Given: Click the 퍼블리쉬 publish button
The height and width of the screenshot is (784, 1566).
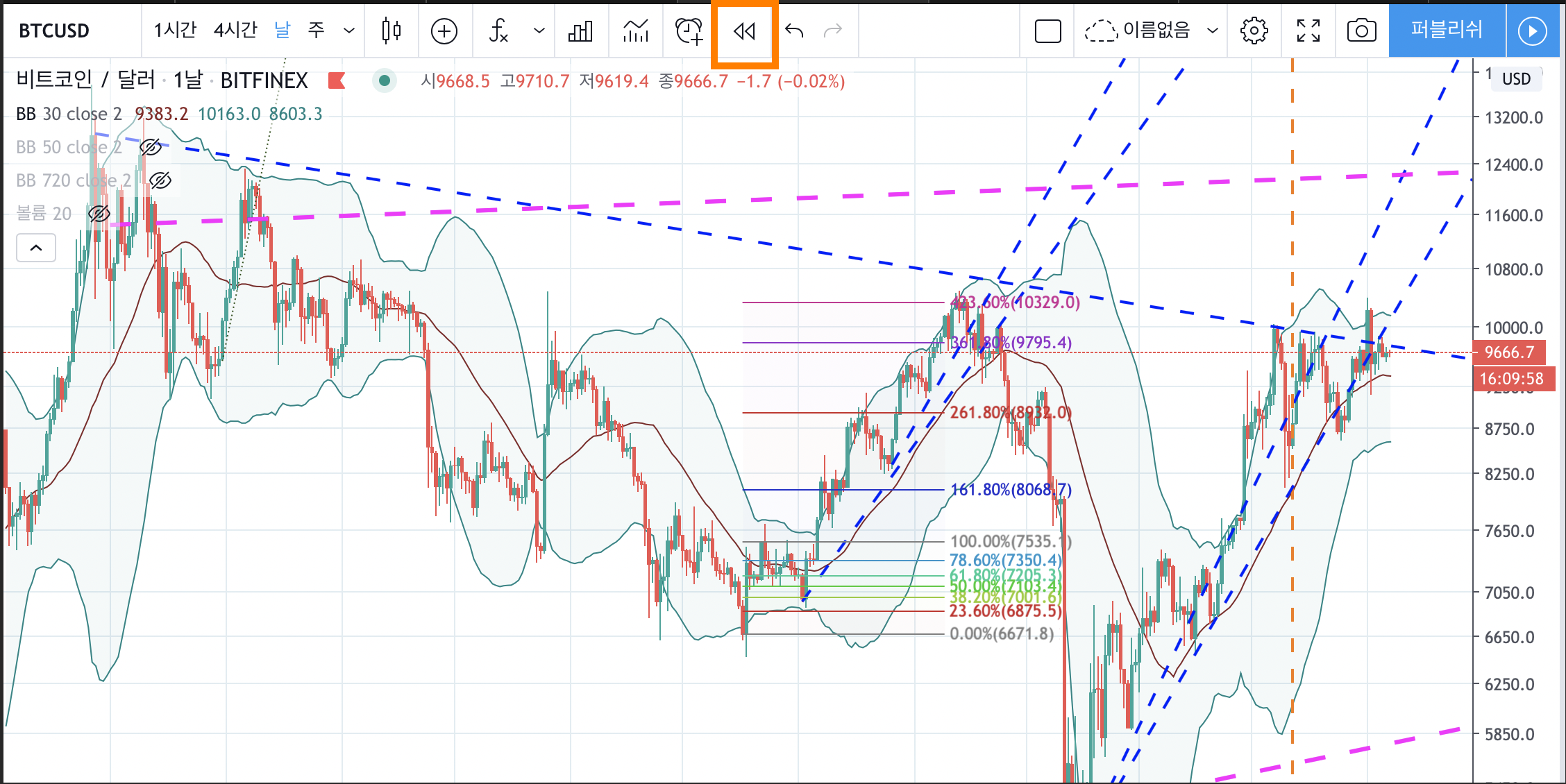Looking at the screenshot, I should [x=1447, y=30].
